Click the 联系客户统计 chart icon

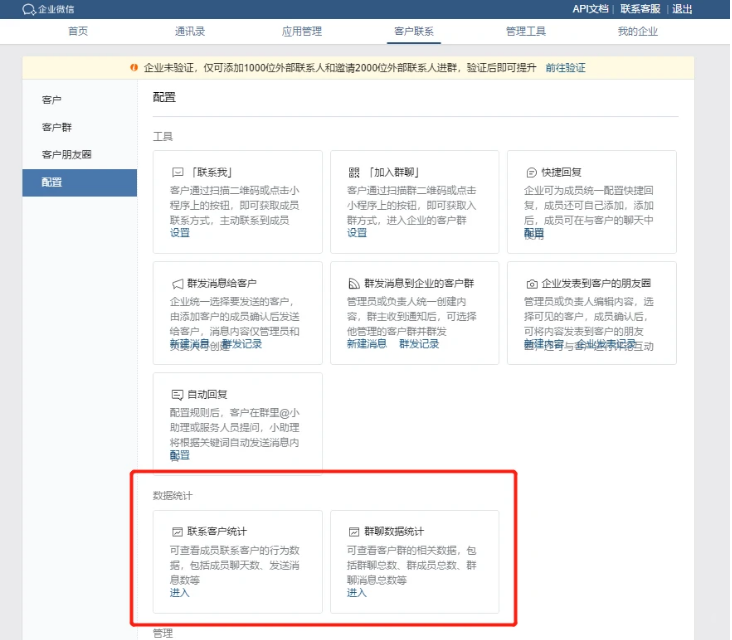point(177,532)
